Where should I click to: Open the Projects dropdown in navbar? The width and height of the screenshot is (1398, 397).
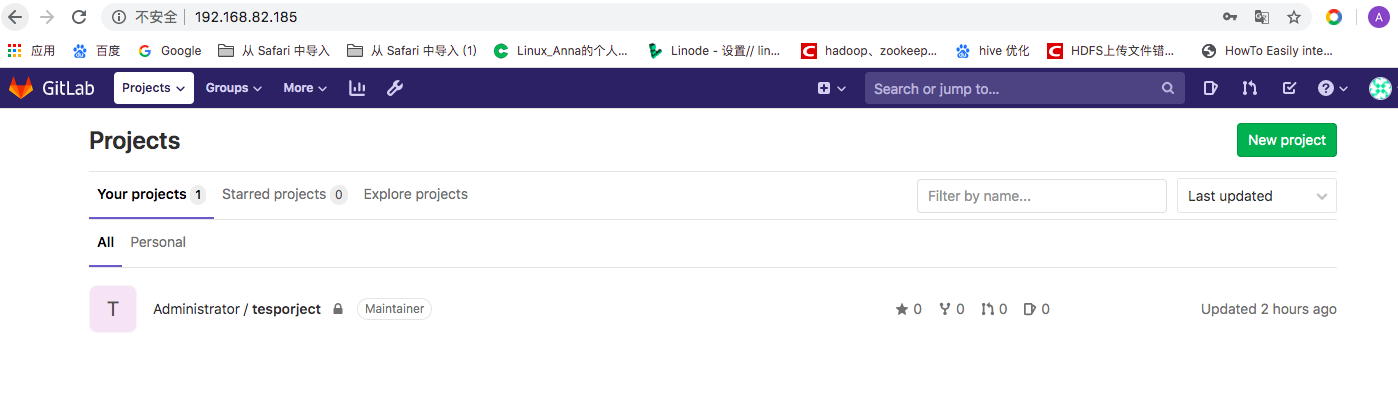coord(154,88)
